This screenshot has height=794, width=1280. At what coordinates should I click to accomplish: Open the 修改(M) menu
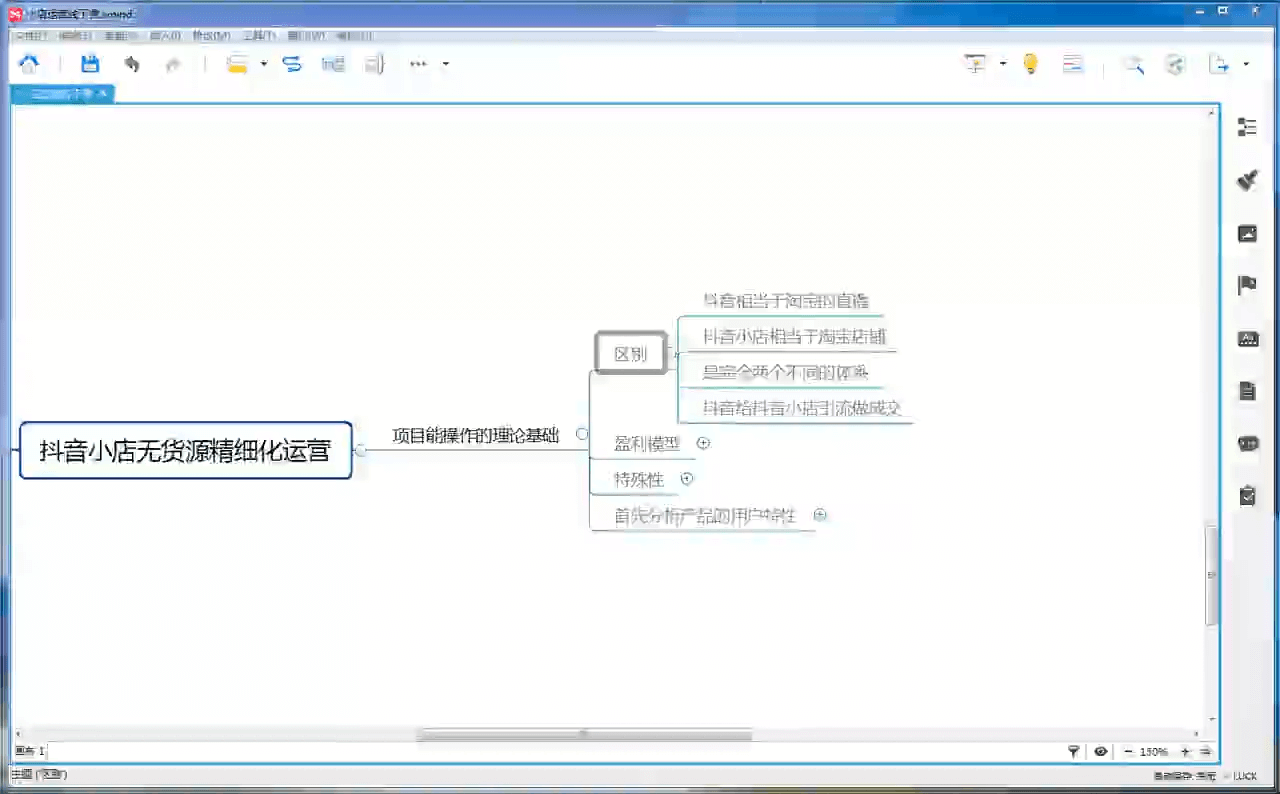211,36
